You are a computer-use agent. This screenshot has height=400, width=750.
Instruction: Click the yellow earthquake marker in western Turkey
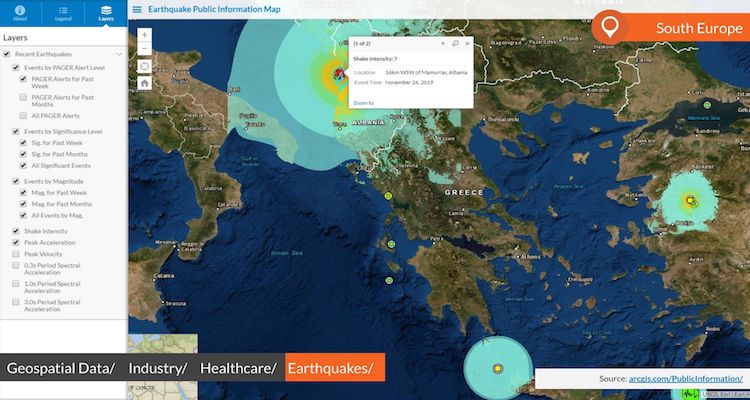point(690,200)
